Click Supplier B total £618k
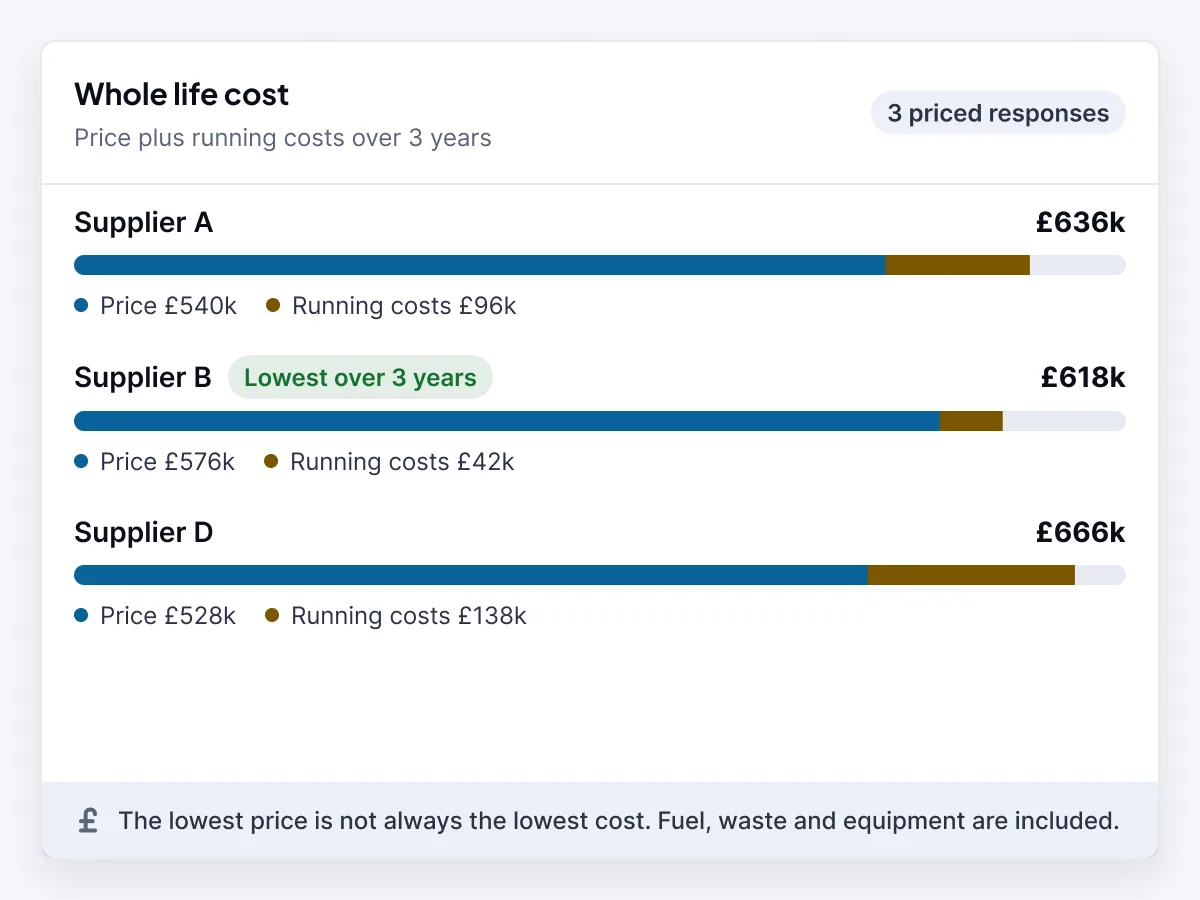The width and height of the screenshot is (1200, 900). (1083, 378)
